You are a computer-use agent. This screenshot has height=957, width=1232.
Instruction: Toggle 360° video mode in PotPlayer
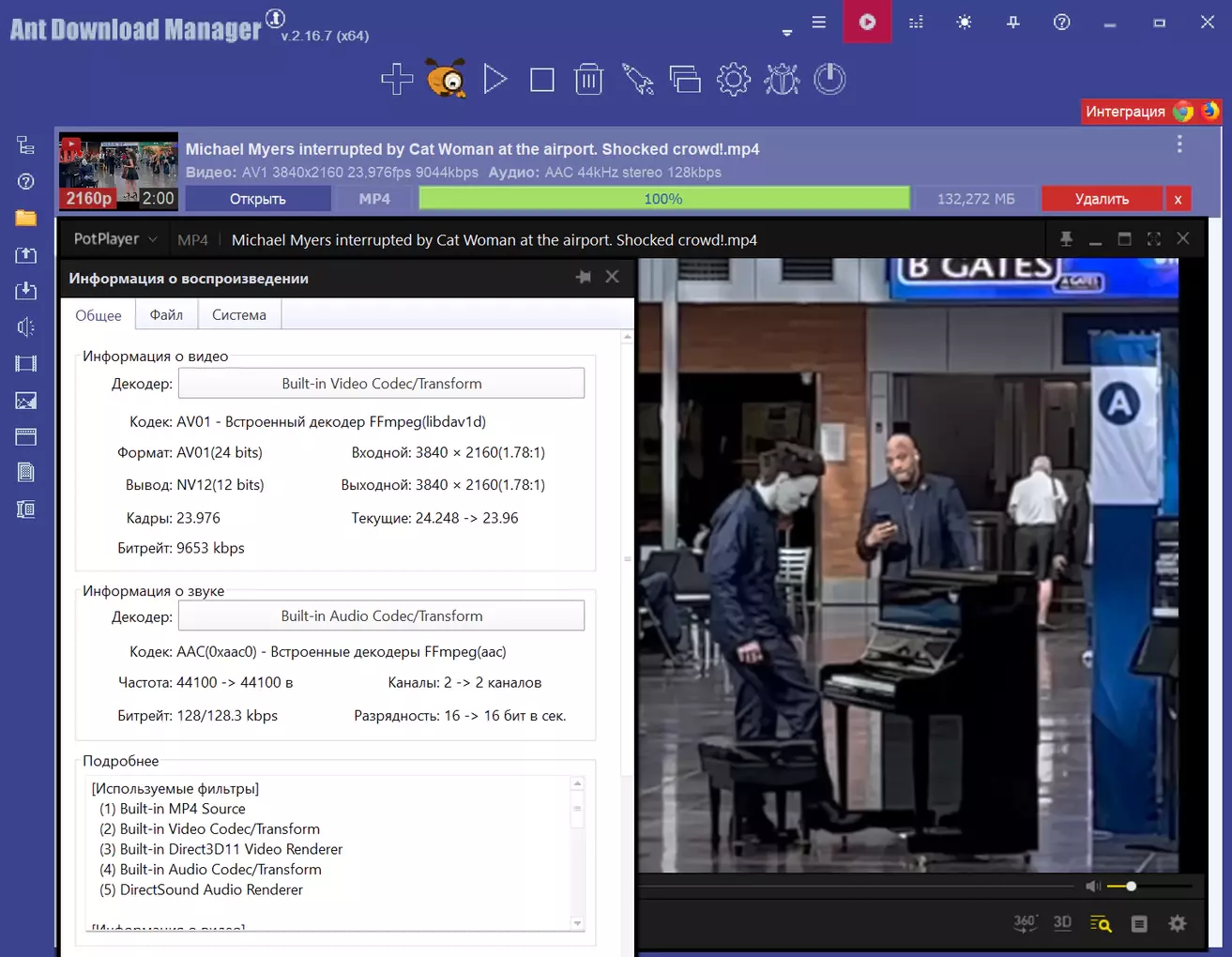(1025, 923)
